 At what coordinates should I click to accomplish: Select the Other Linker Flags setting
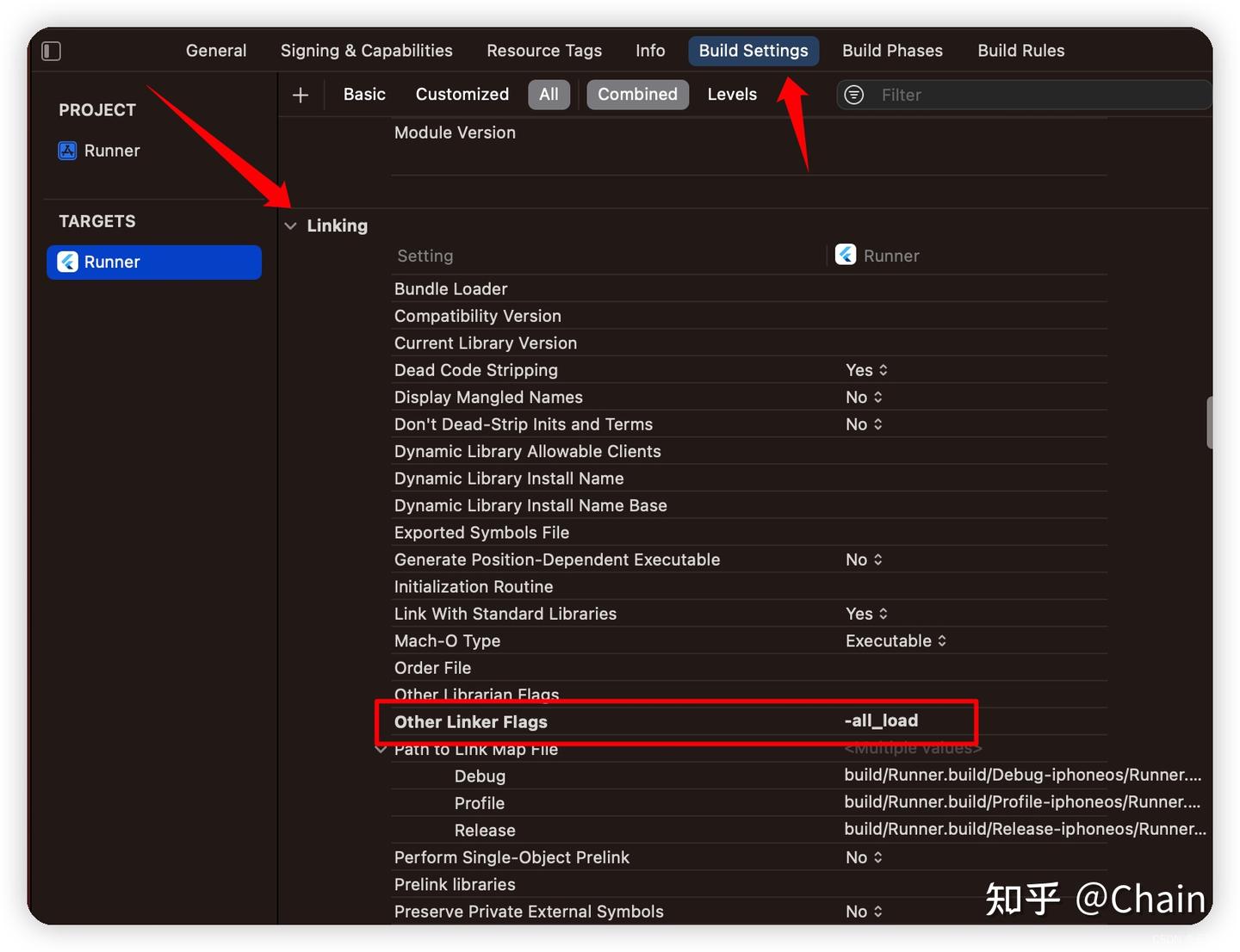click(x=471, y=722)
